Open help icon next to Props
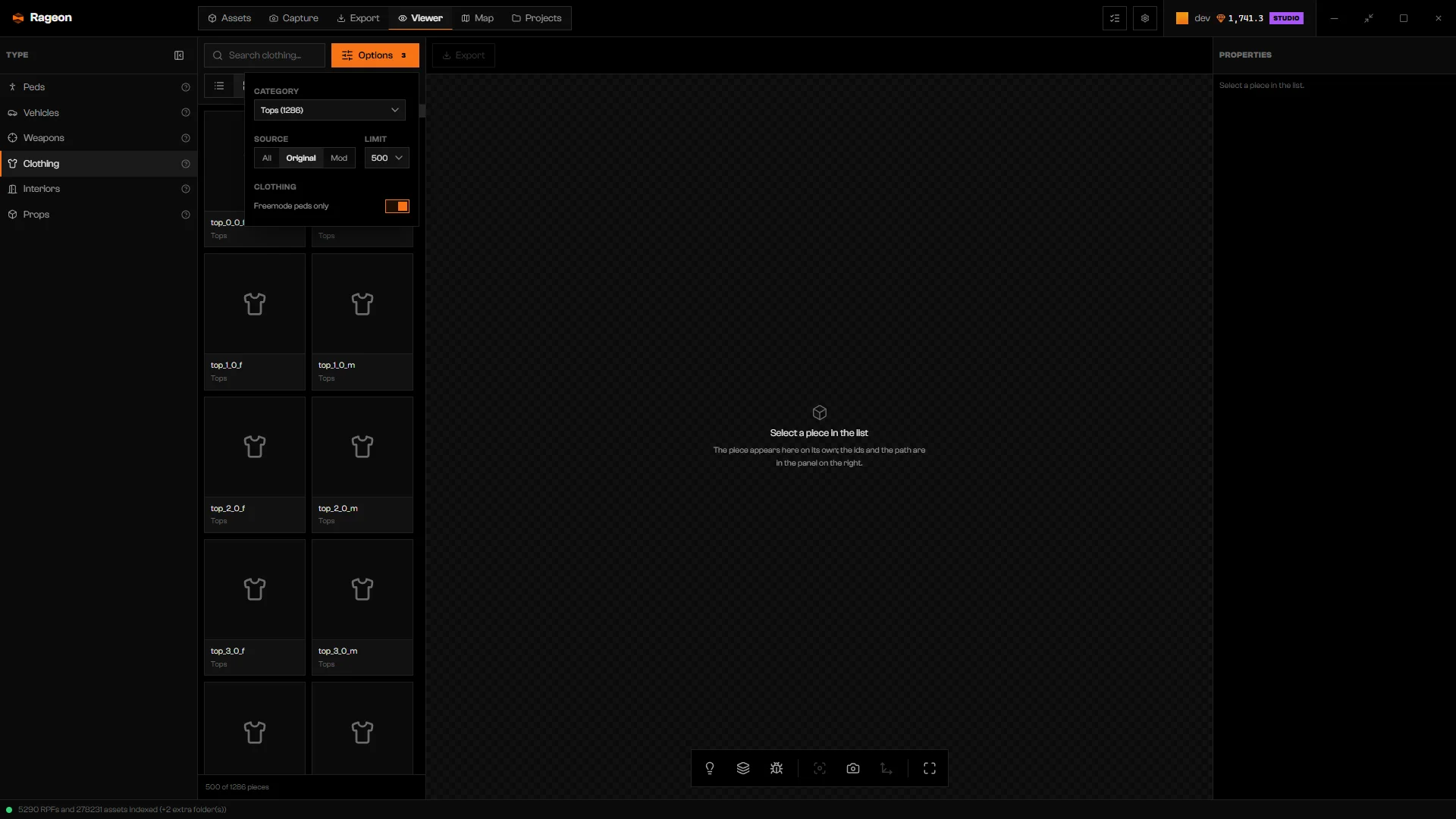This screenshot has height=819, width=1456. [186, 215]
